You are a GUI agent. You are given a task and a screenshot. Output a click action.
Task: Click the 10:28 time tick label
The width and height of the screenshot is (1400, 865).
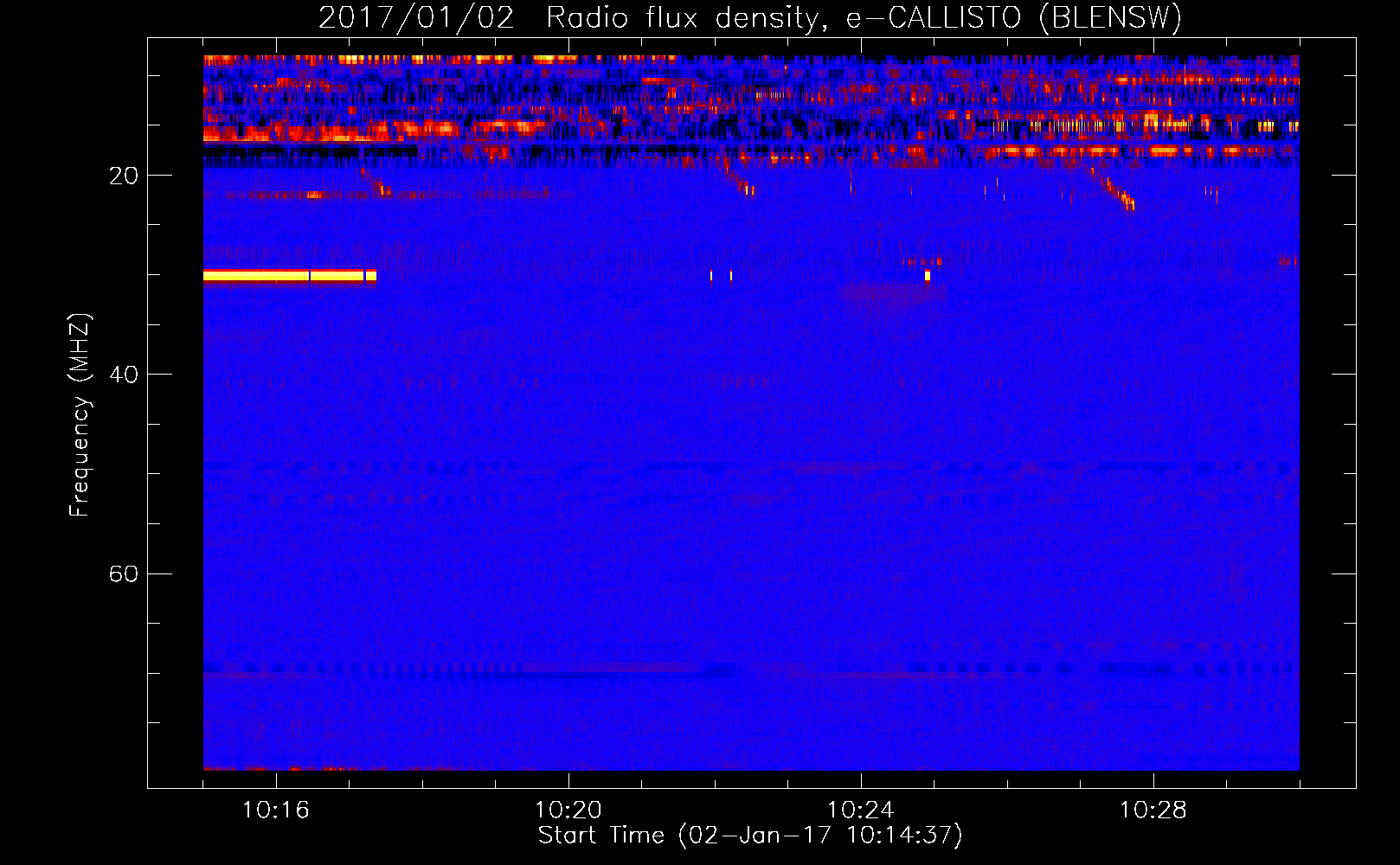1153,810
